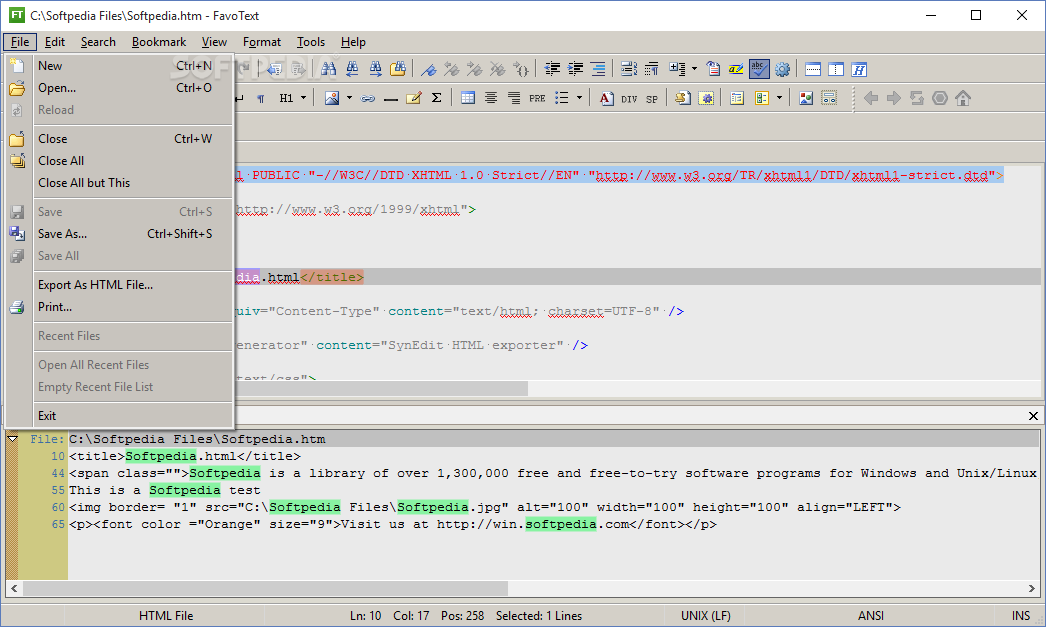Image resolution: width=1046 pixels, height=627 pixels.
Task: Click the yellow highlighter 'a' icon
Action: coord(736,69)
